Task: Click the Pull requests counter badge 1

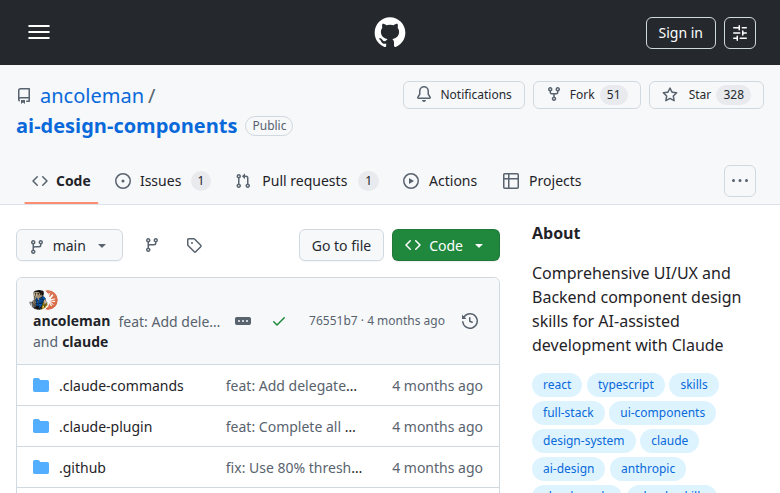Action: pyautogui.click(x=369, y=181)
